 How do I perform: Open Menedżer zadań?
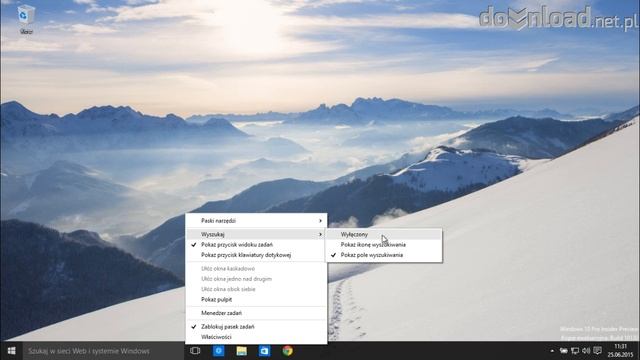click(256, 313)
